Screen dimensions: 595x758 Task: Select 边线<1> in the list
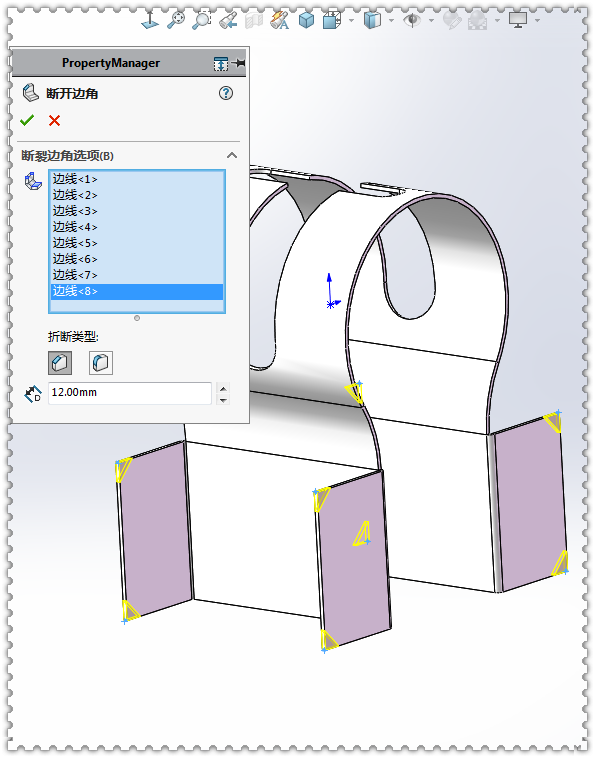pos(137,179)
